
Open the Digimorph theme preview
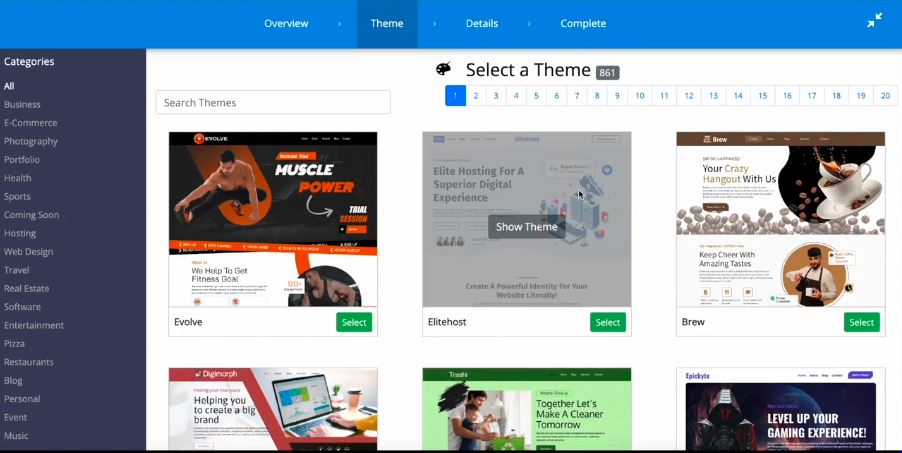tap(273, 409)
